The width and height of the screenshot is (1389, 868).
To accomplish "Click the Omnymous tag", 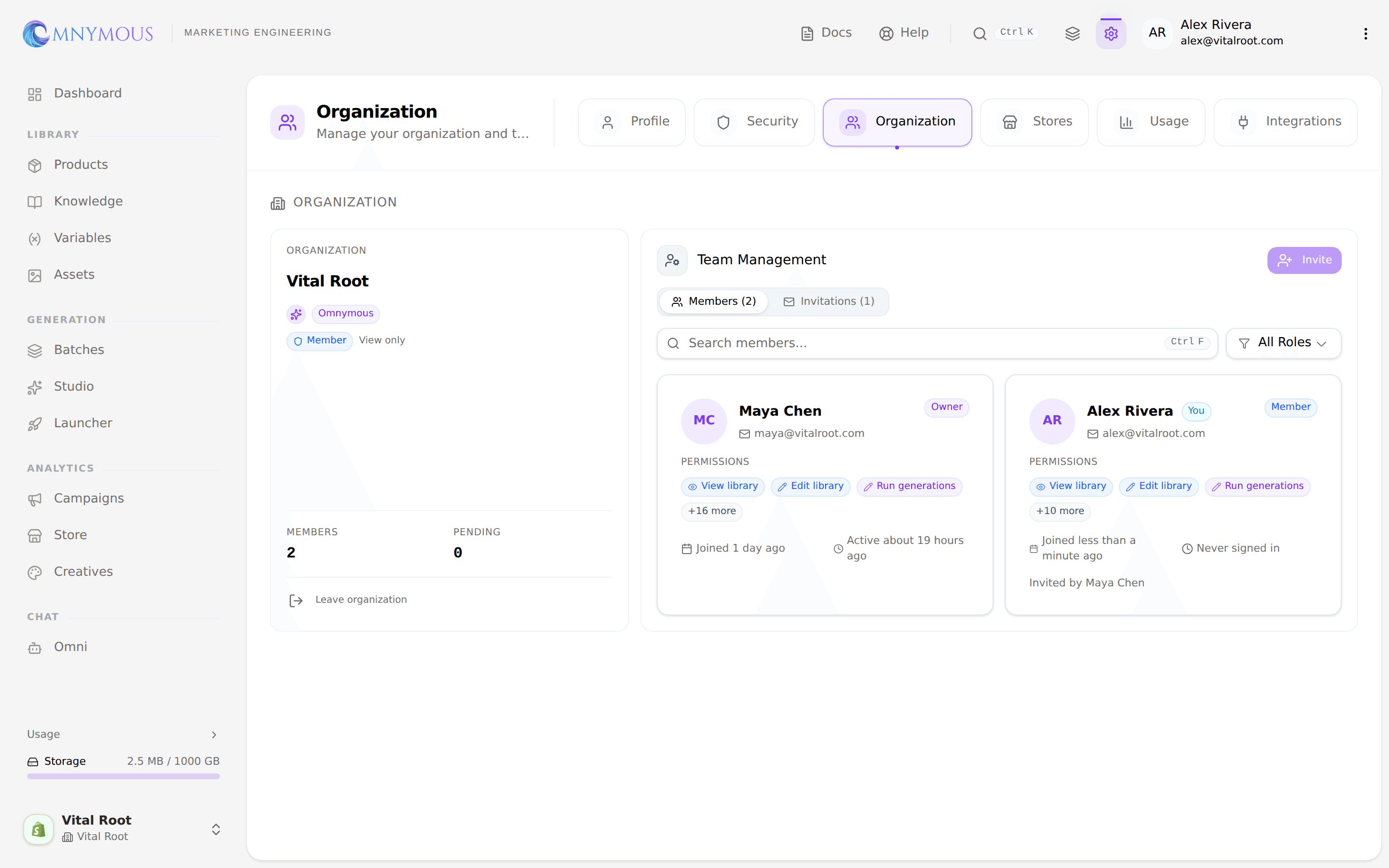I will coord(345,313).
